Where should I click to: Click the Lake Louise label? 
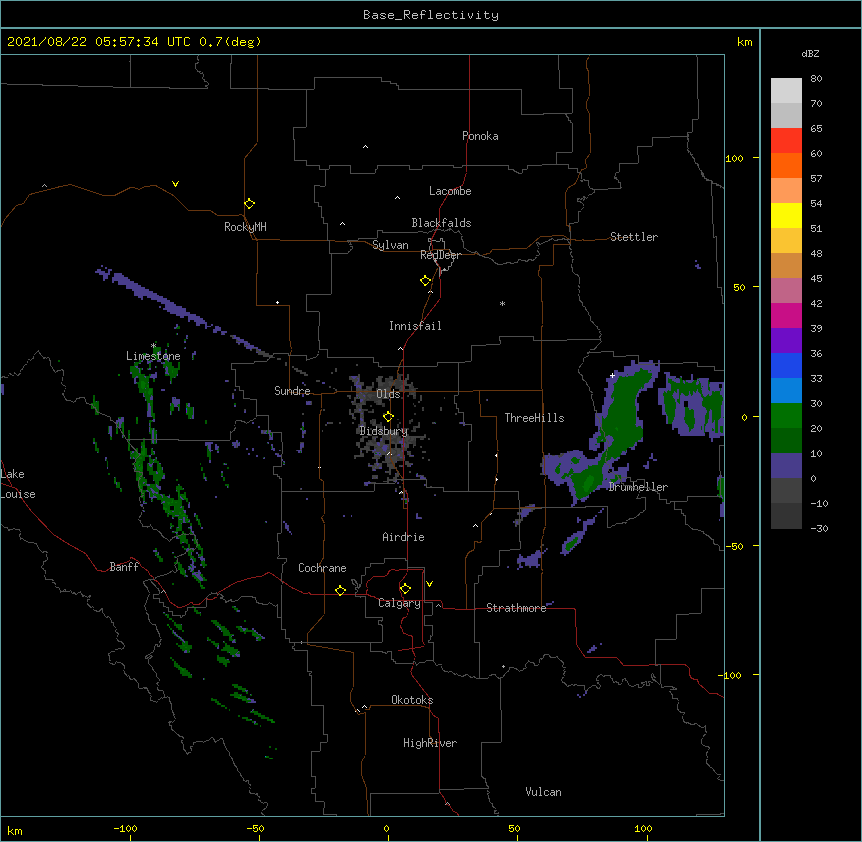18,484
